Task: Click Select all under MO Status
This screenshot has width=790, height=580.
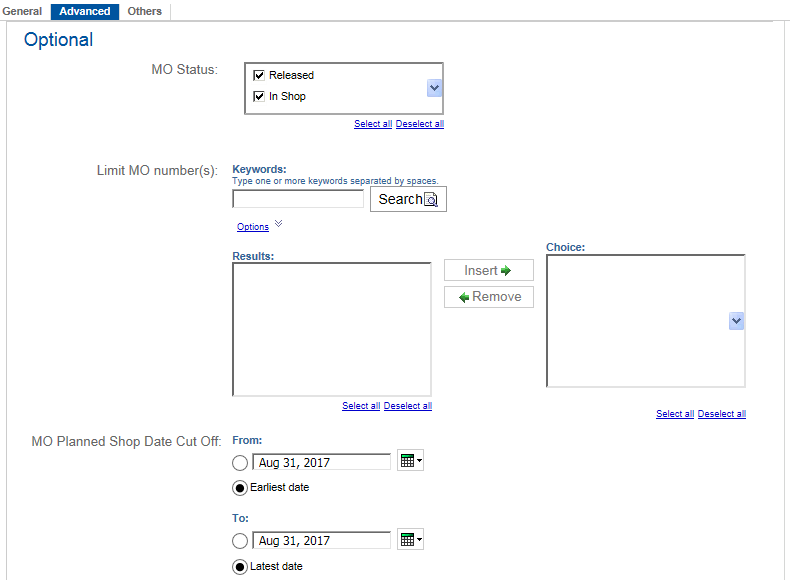Action: coord(373,124)
